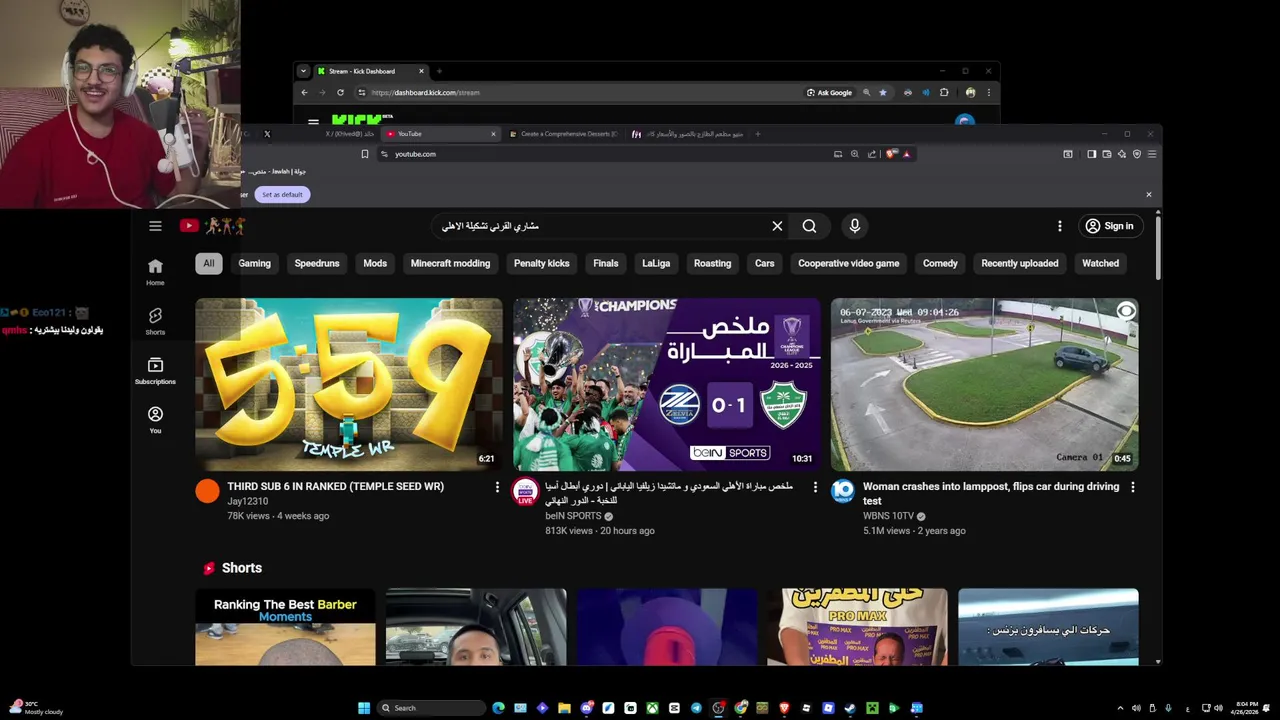Viewport: 1280px width, 720px height.
Task: Open YouTube settings three-dot menu
Action: (x=1060, y=226)
